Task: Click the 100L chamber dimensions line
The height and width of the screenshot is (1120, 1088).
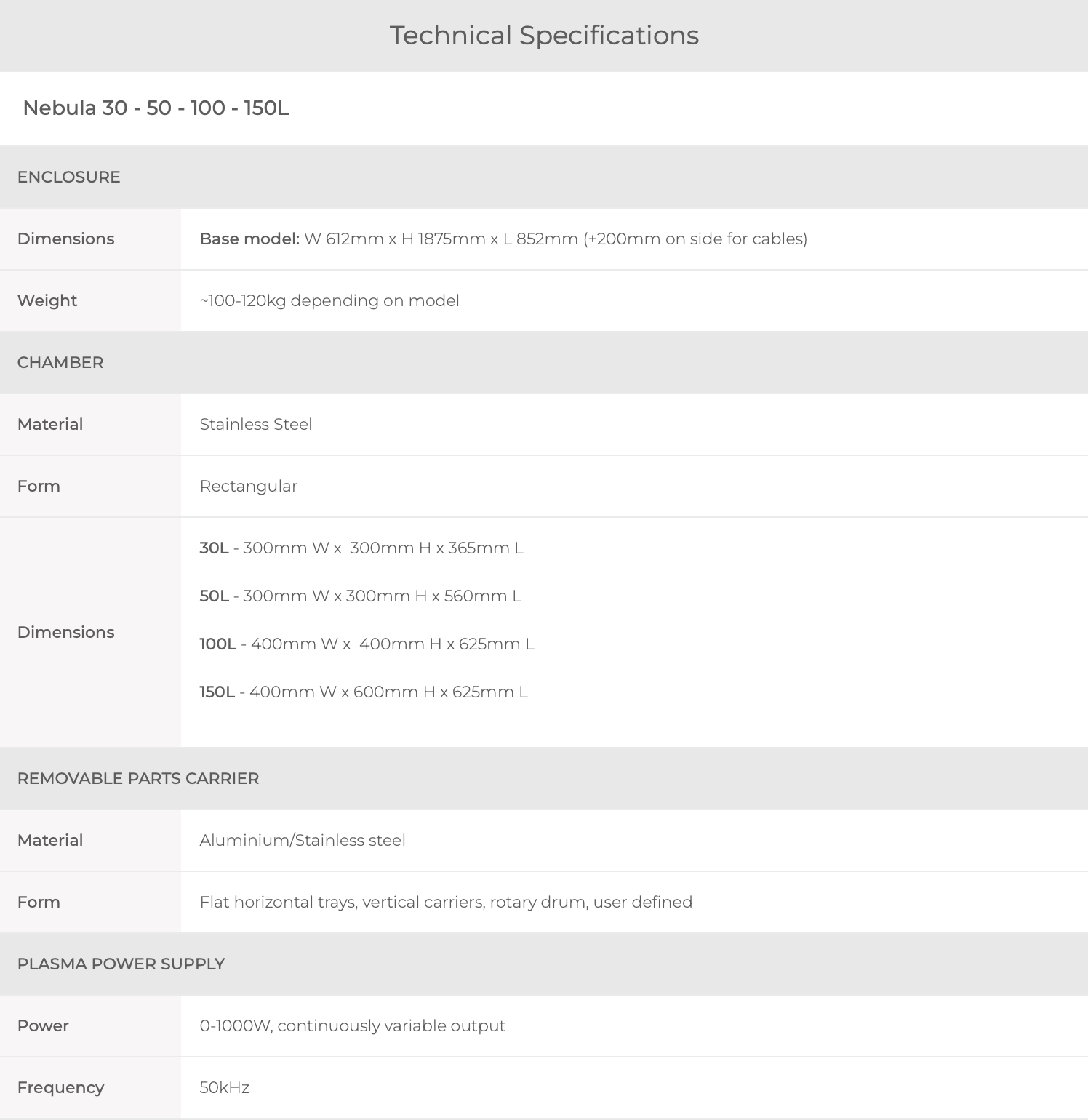Action: pos(367,644)
